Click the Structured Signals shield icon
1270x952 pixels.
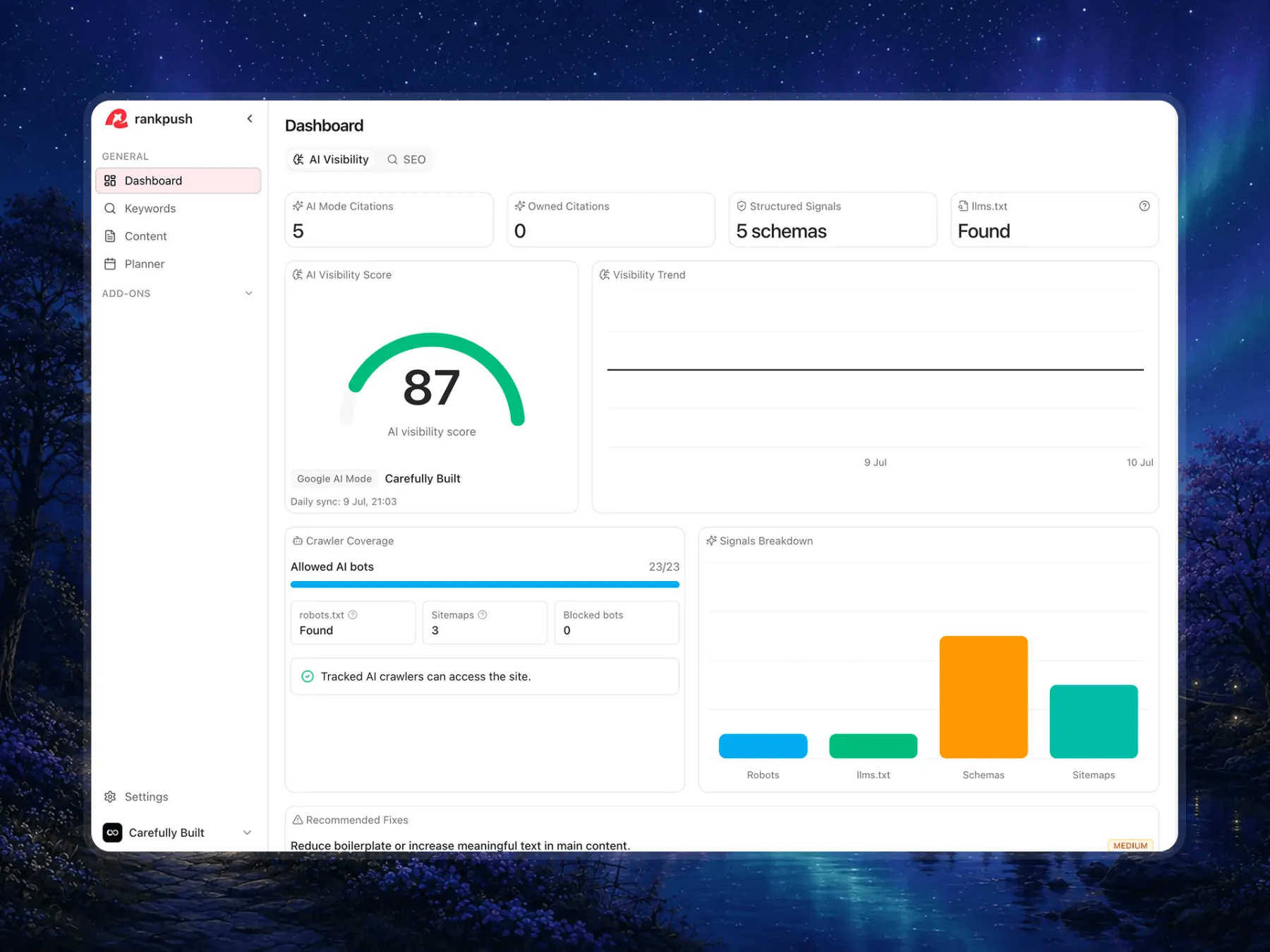[x=742, y=206]
